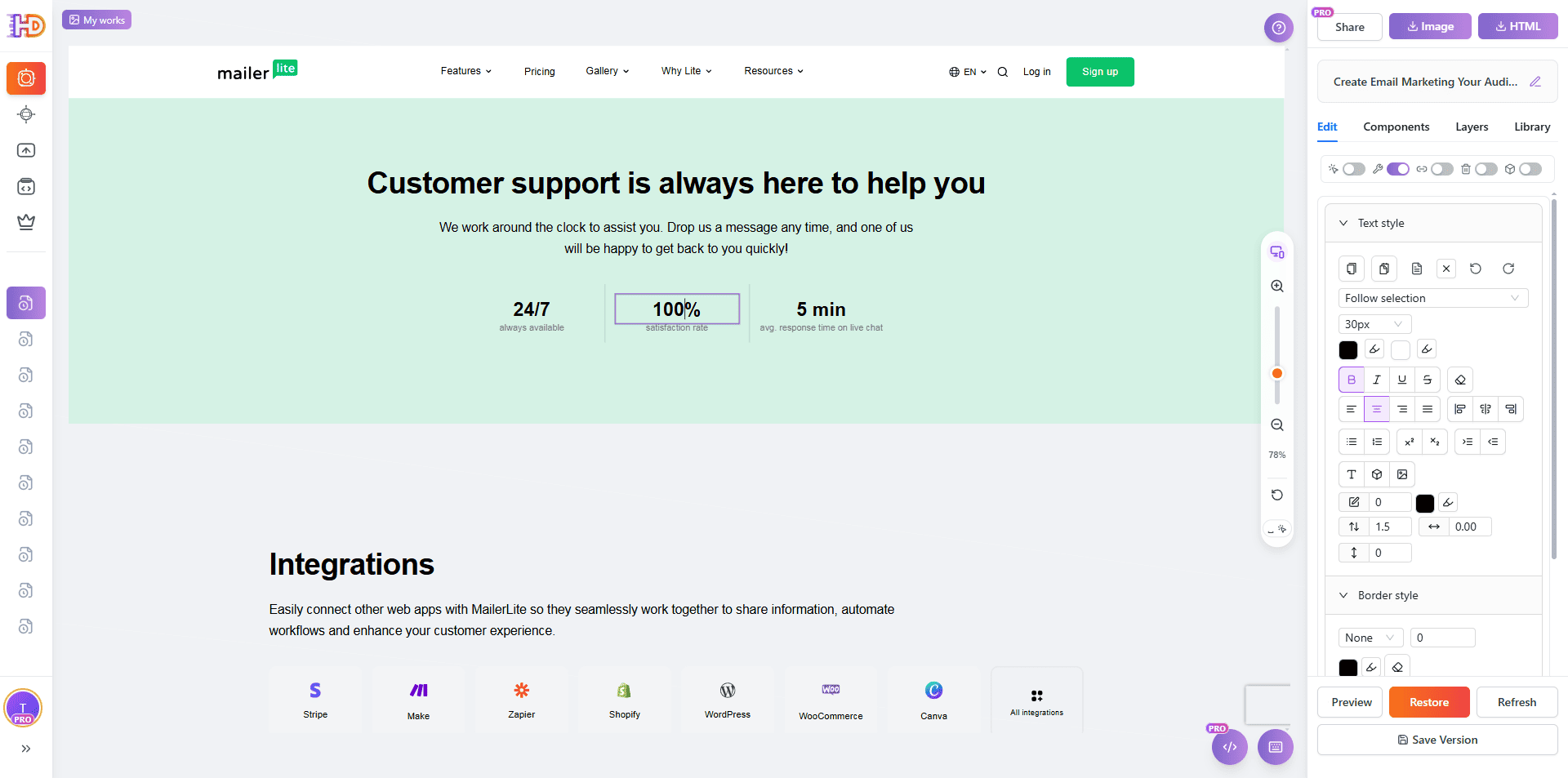1568x778 pixels.
Task: Open the help question mark icon
Action: 1279,28
